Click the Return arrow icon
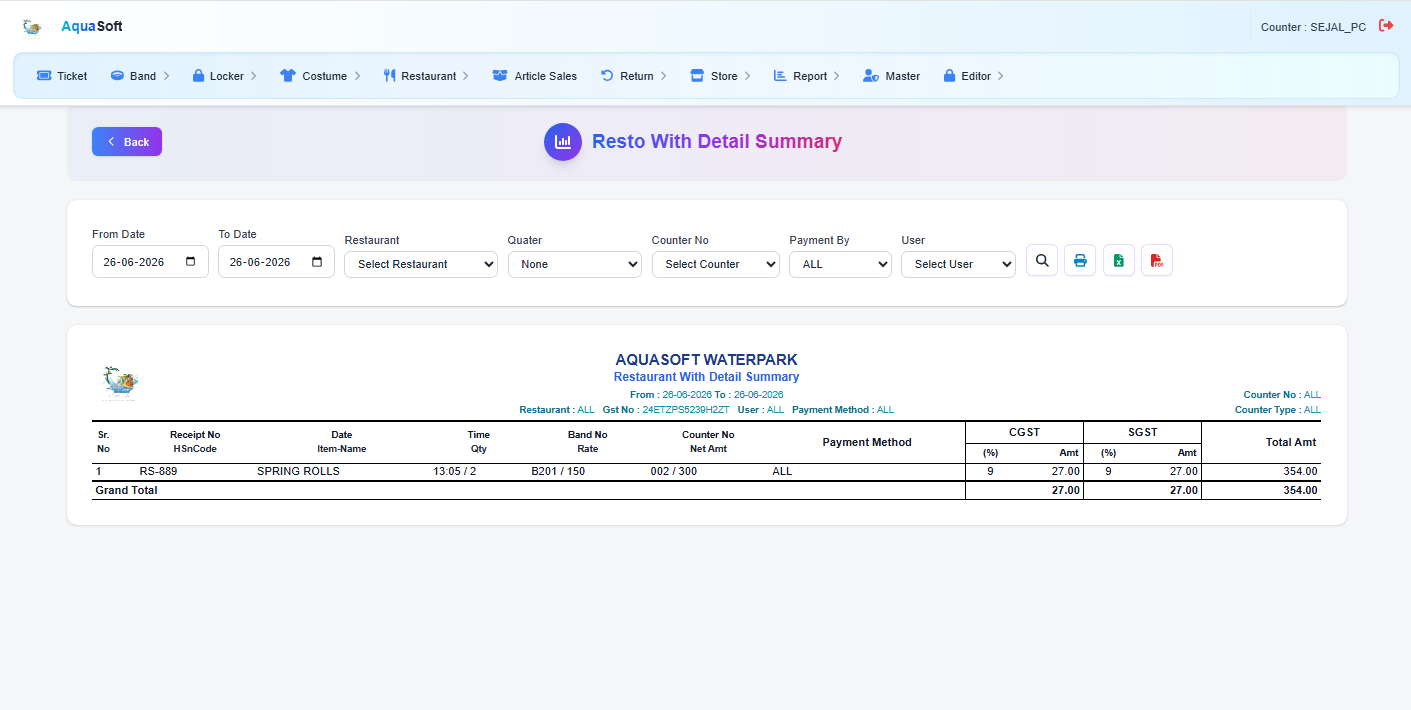1411x710 pixels. click(607, 76)
